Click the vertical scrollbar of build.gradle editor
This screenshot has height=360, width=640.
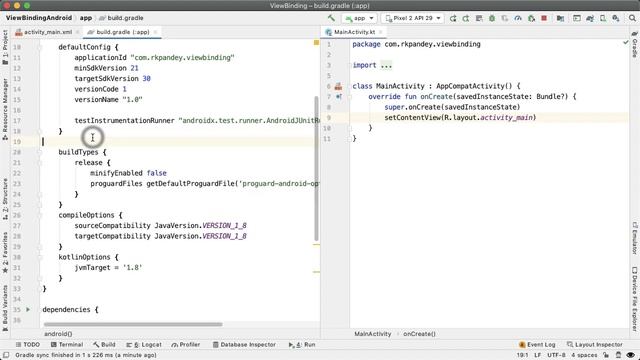tap(316, 169)
